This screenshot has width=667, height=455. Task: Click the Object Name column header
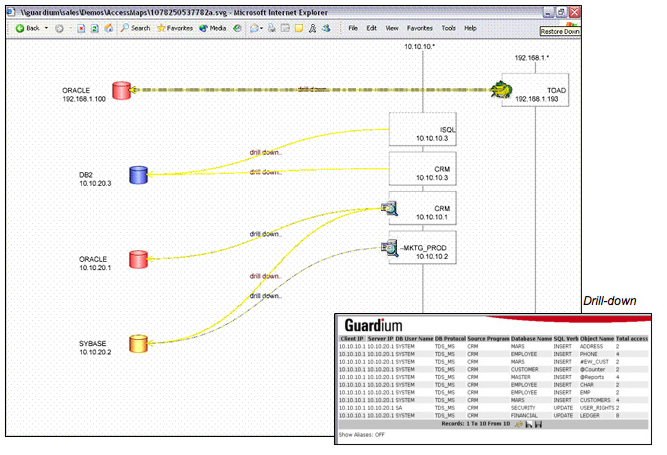597,338
